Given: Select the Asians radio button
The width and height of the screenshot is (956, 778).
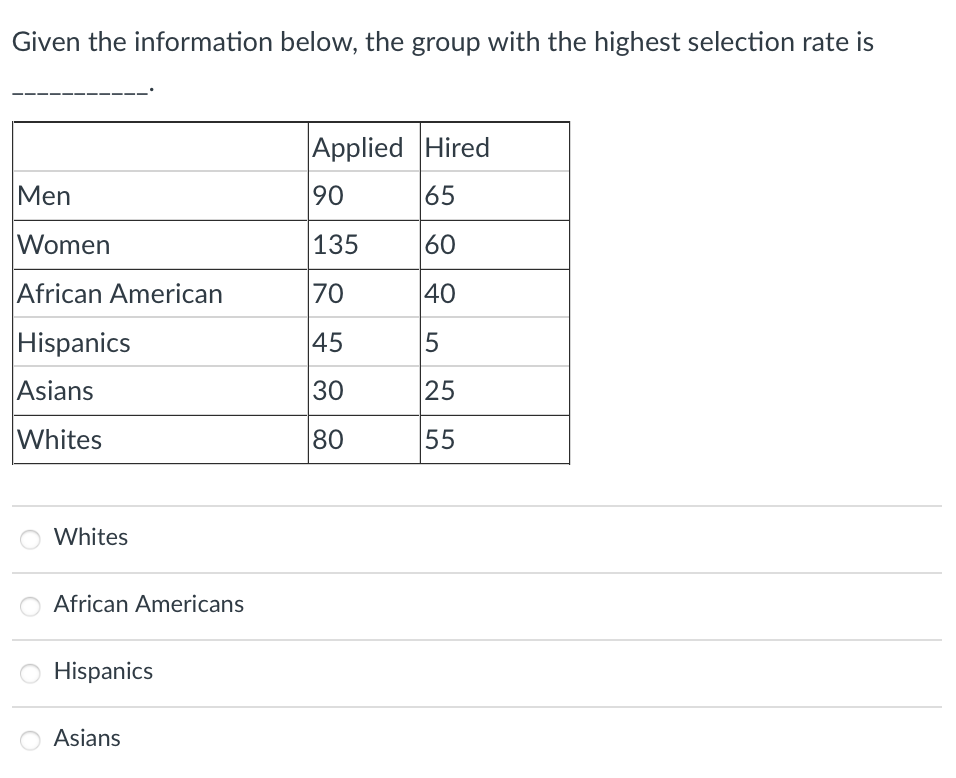Looking at the screenshot, I should tap(30, 740).
